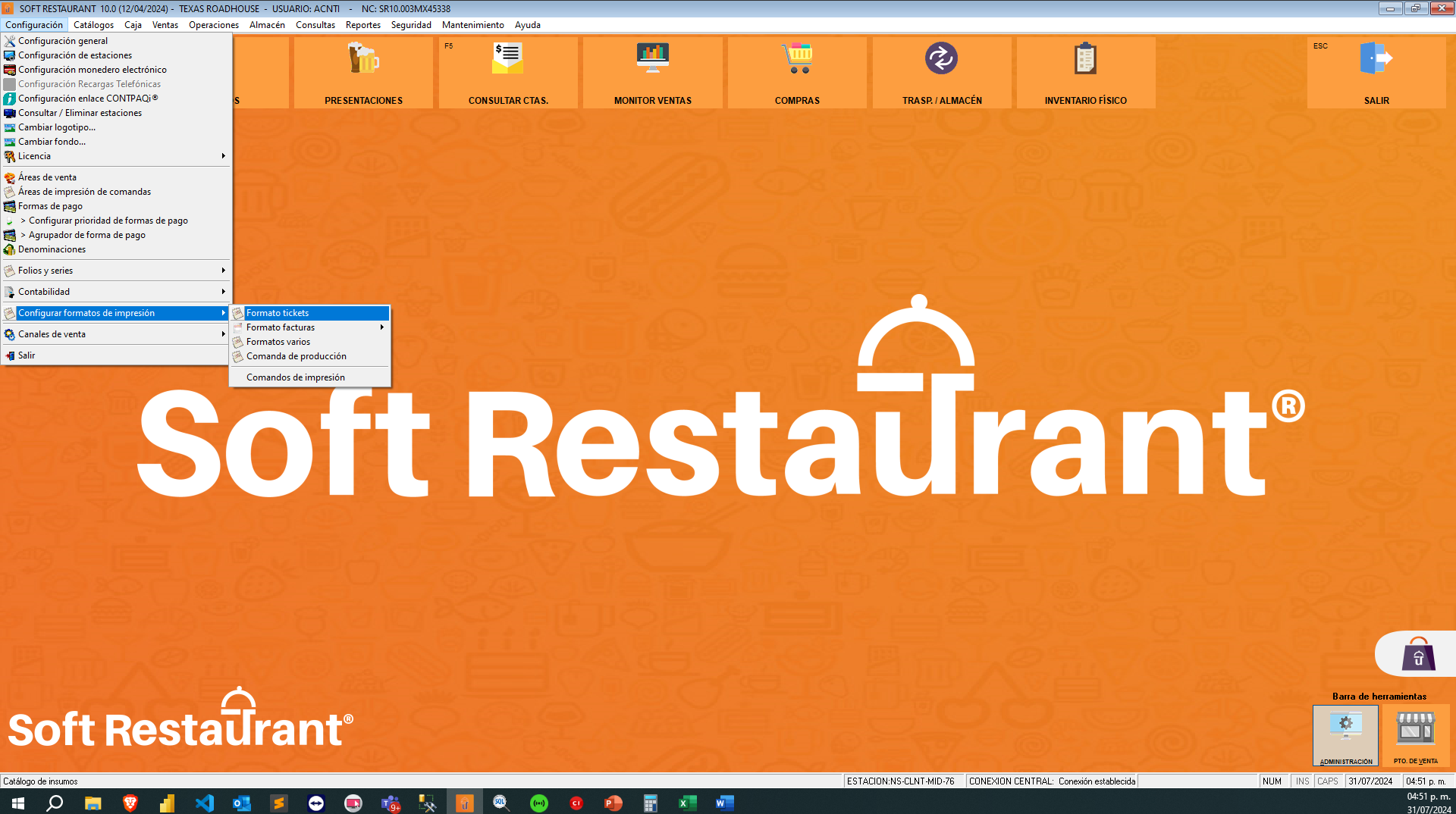Open the Compras shopping cart icon
The image size is (1456, 814).
[797, 73]
